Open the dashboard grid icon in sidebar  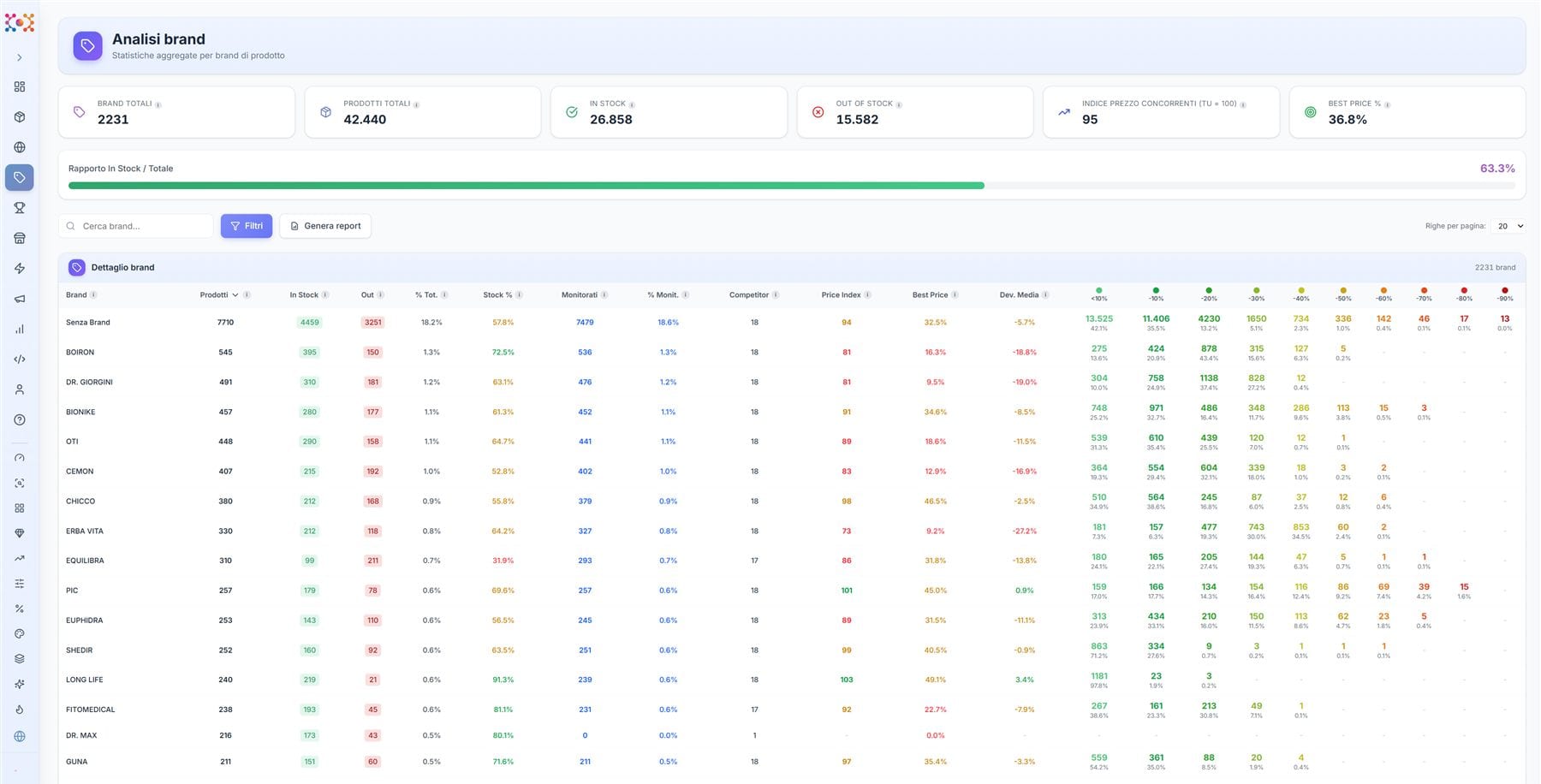[19, 86]
